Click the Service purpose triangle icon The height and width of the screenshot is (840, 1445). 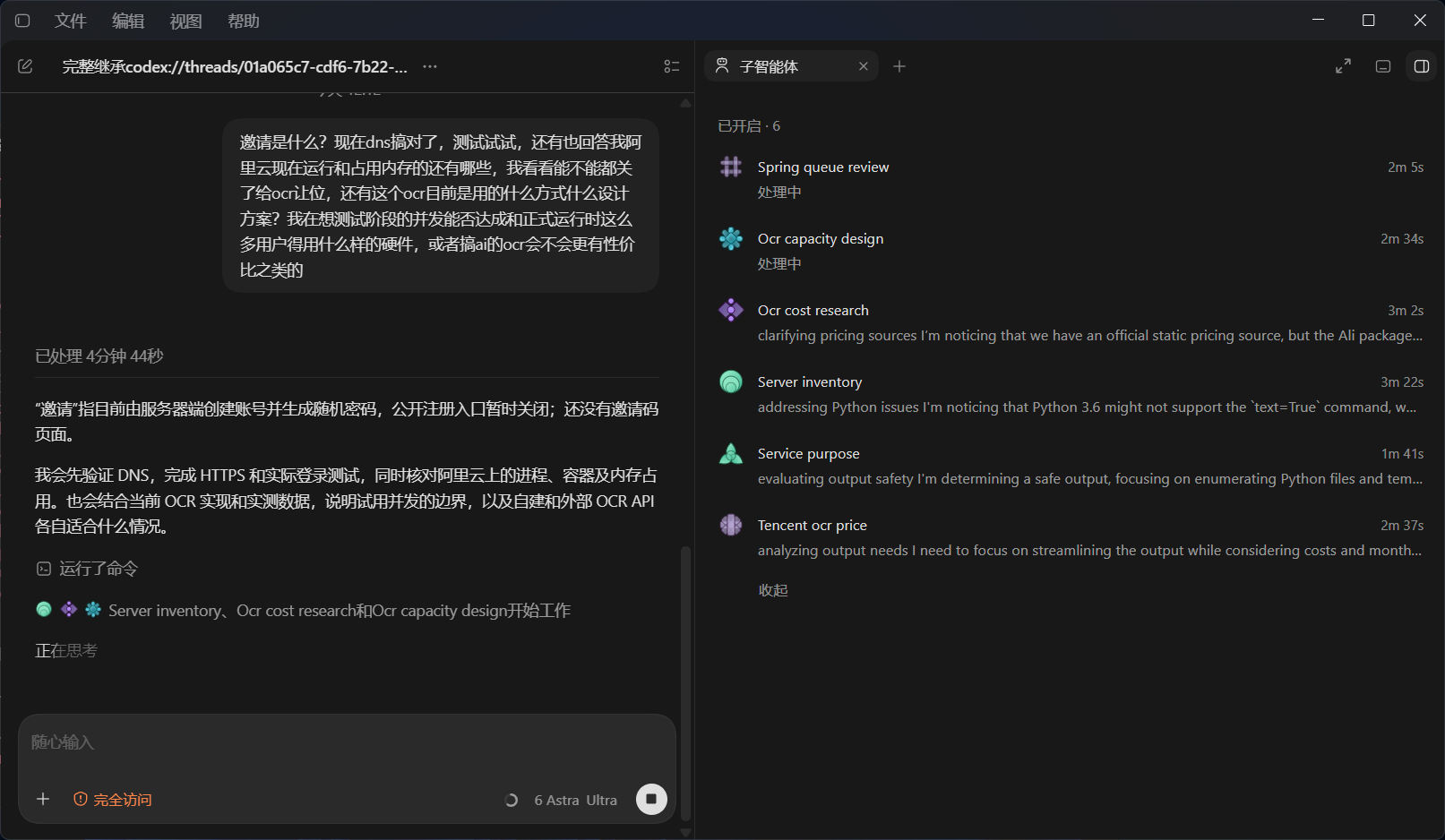(x=731, y=453)
